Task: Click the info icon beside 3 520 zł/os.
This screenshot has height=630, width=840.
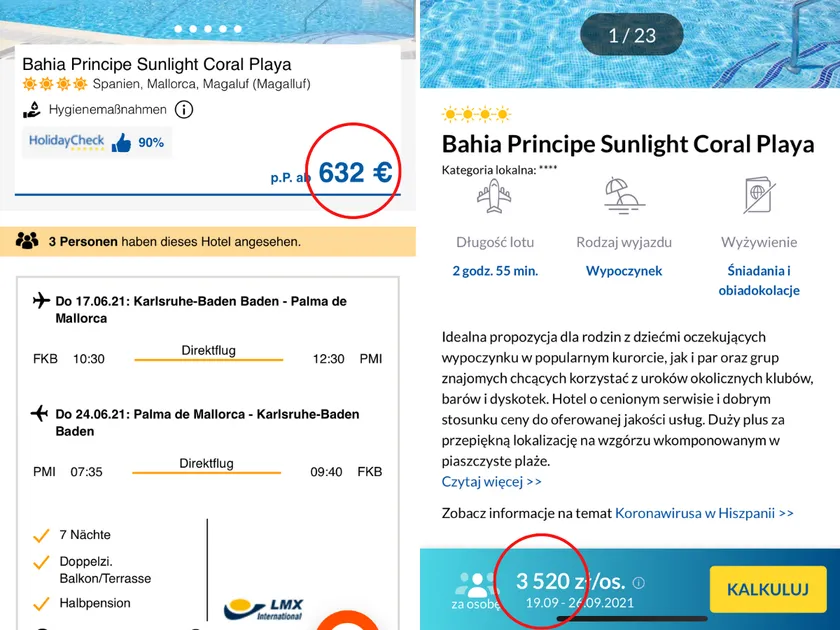Action: point(639,583)
